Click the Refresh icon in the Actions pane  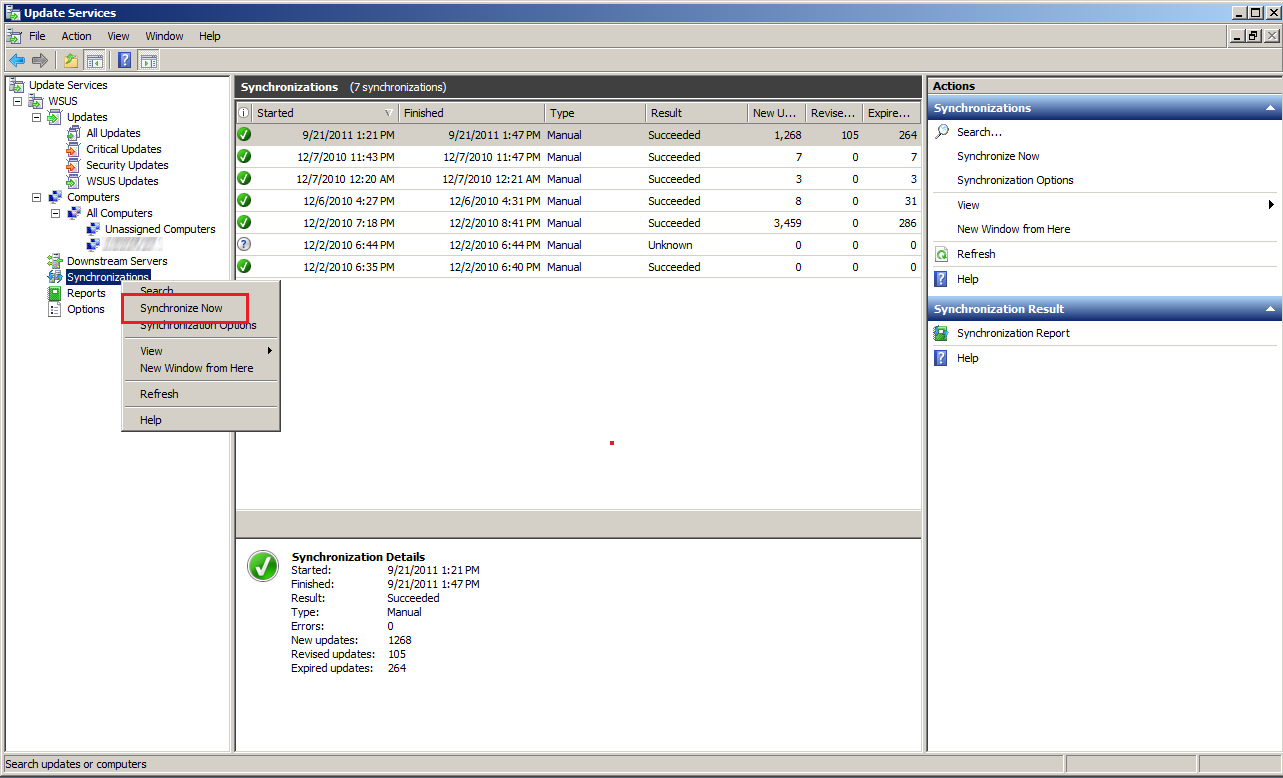tap(940, 253)
